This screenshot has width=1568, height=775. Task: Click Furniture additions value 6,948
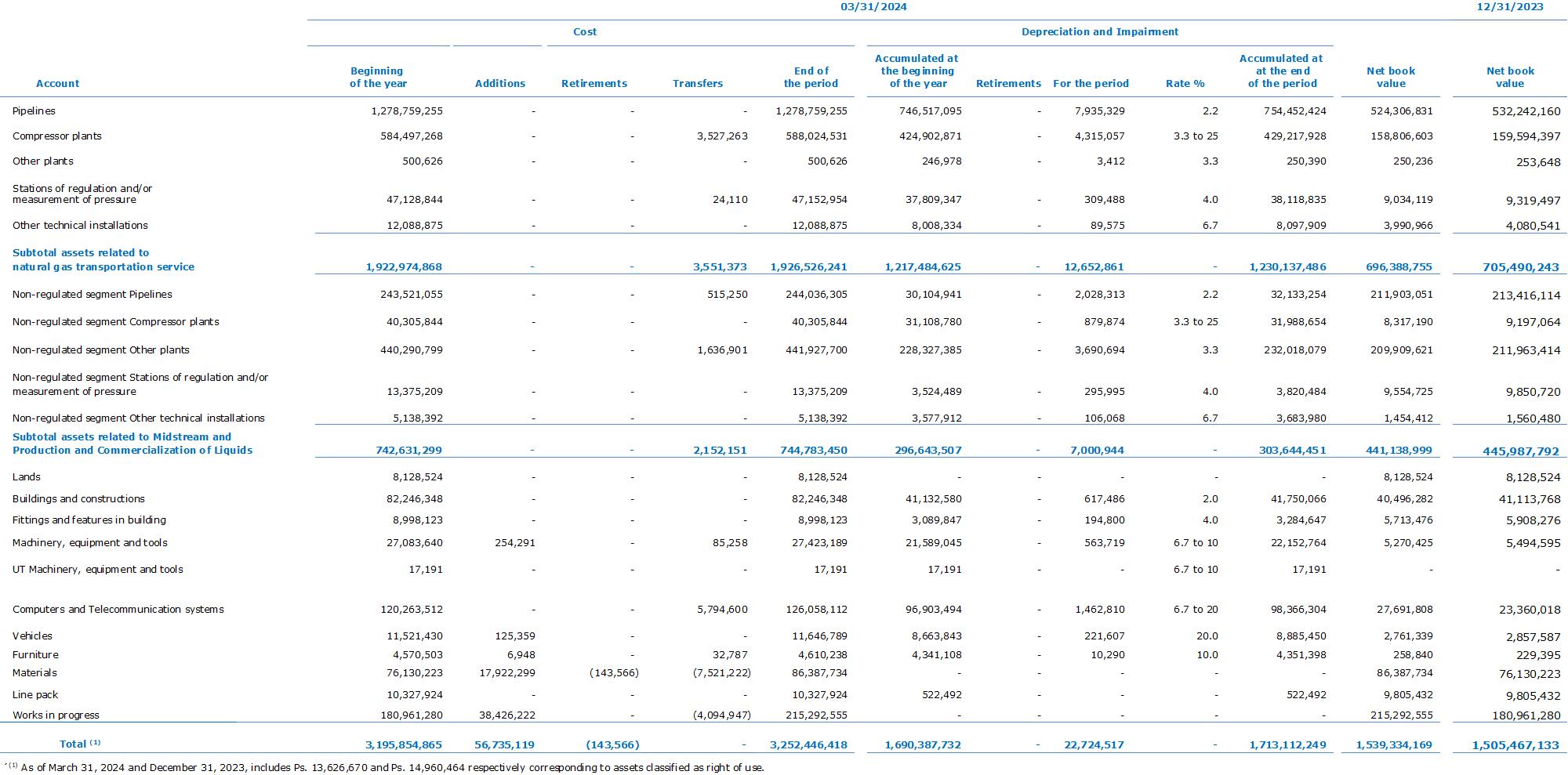click(x=521, y=655)
